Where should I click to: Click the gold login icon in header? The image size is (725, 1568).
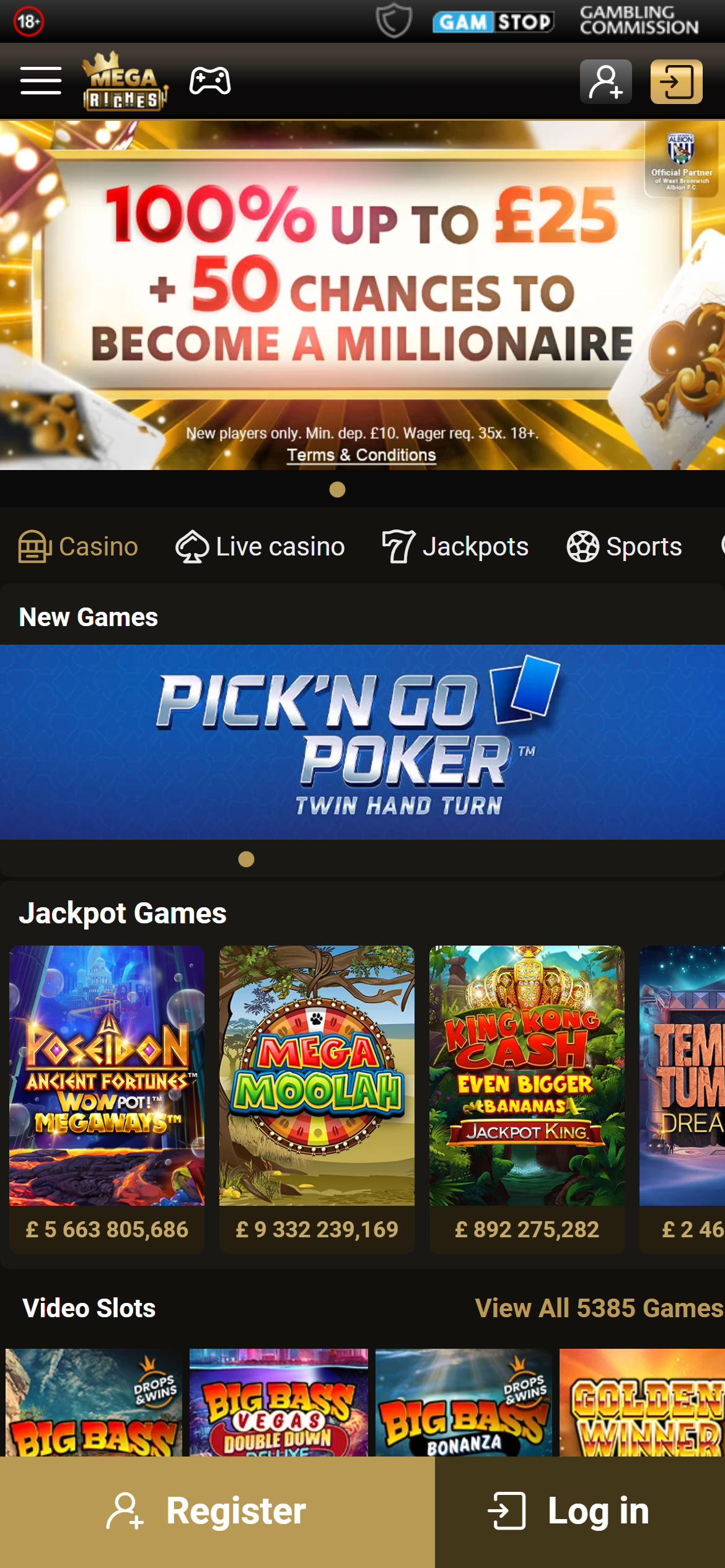676,82
